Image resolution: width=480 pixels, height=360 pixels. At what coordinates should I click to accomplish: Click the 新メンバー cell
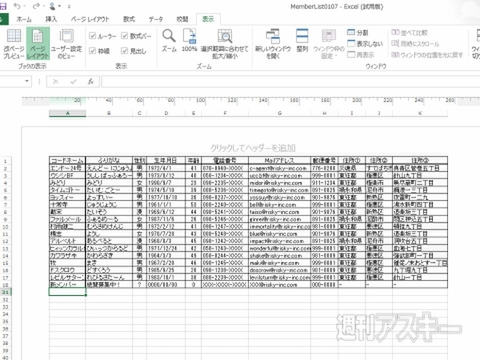pyautogui.click(x=67, y=285)
